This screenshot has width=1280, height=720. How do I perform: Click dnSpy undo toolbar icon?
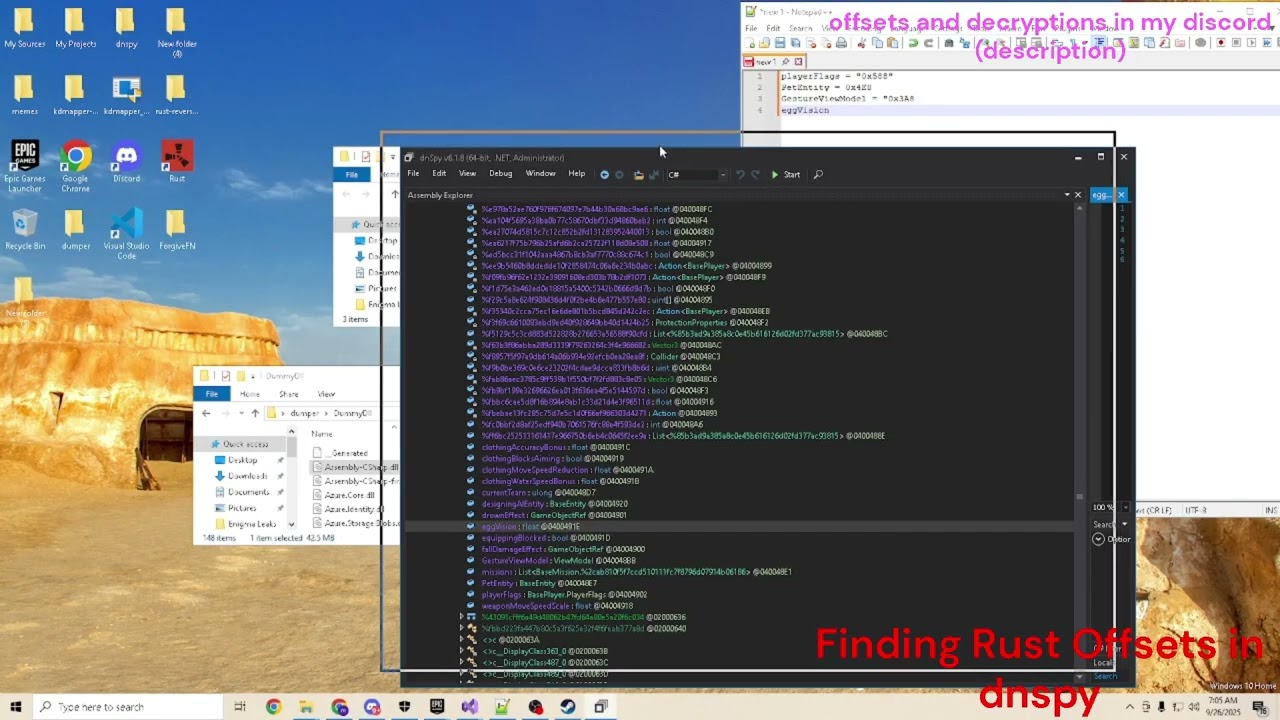pos(740,175)
